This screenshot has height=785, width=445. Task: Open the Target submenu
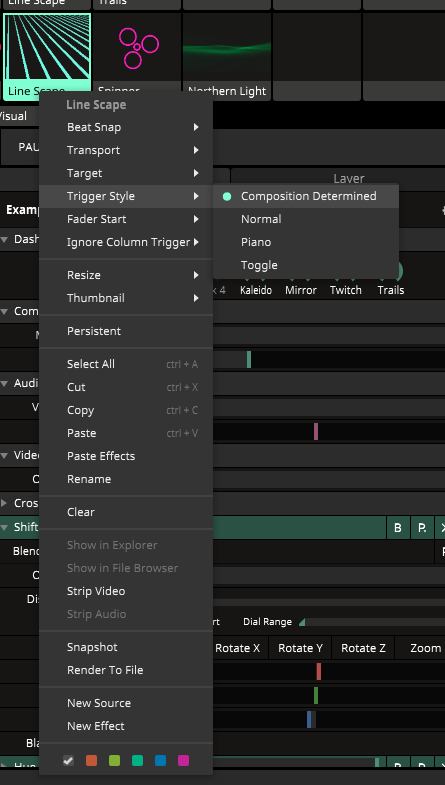pyautogui.click(x=126, y=173)
